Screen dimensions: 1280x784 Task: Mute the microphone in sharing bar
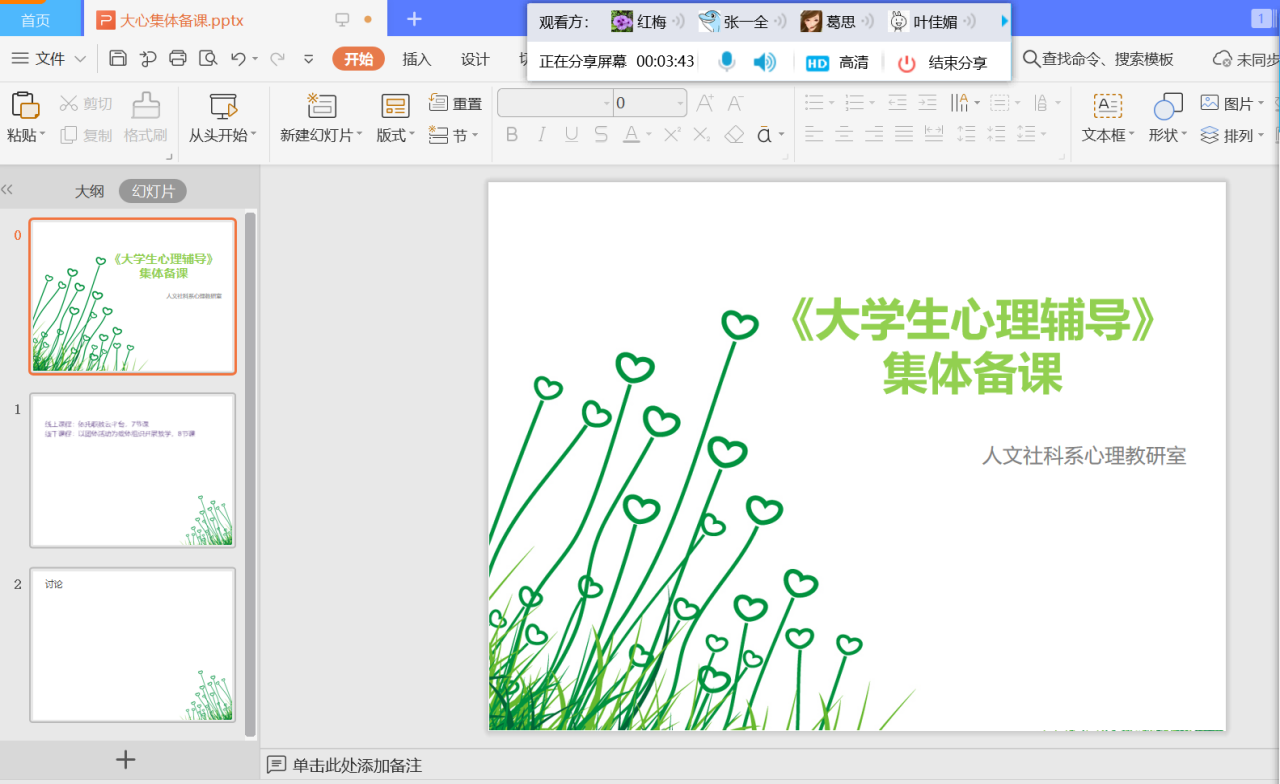point(727,62)
